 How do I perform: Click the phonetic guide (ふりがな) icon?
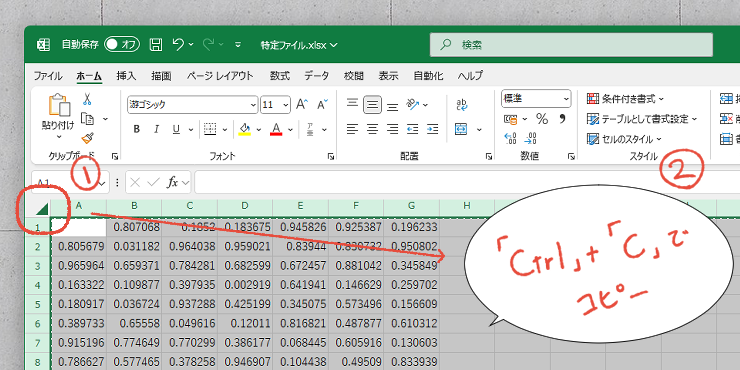point(310,129)
